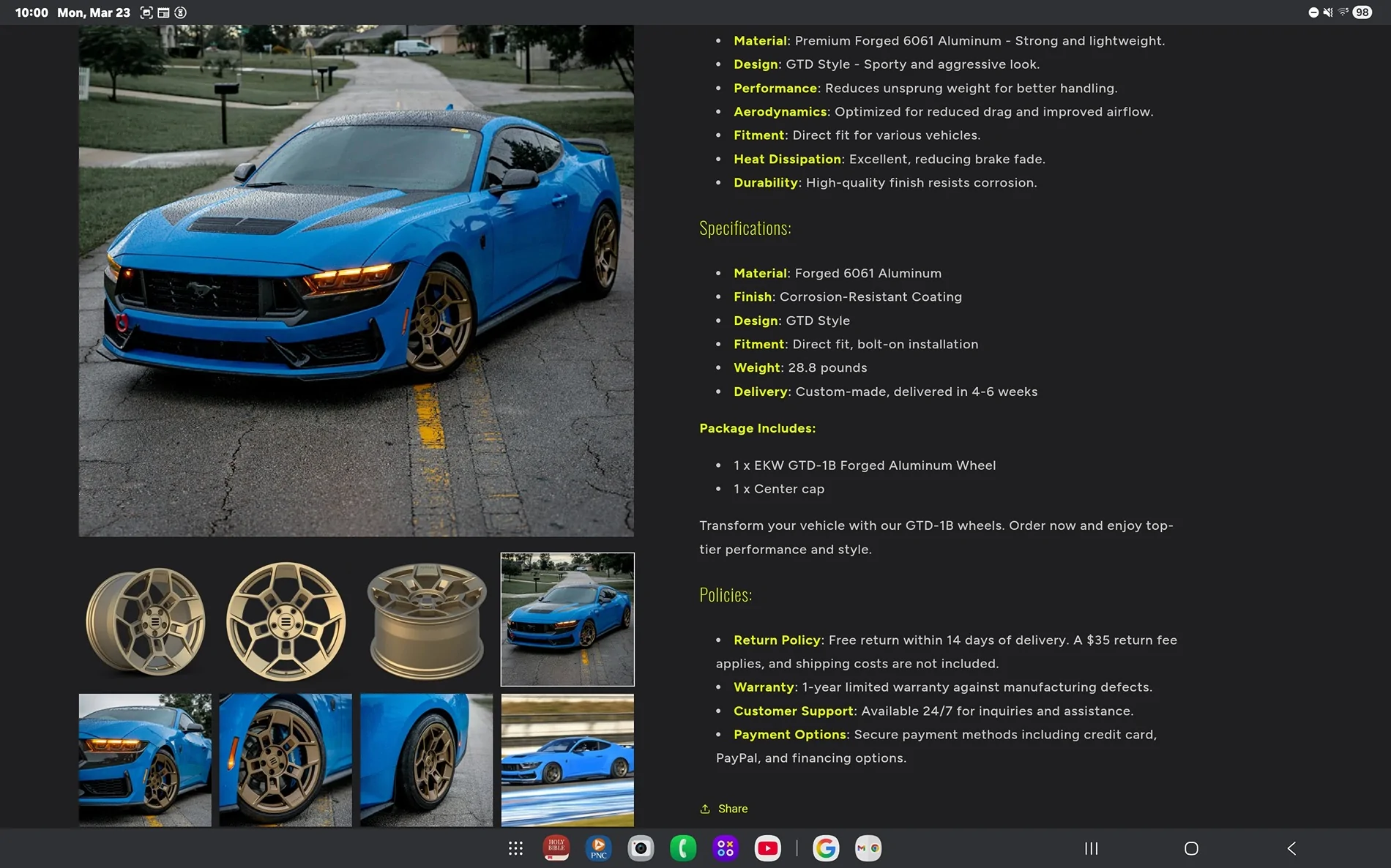The width and height of the screenshot is (1391, 868).
Task: Click the Share link below policies
Action: pos(724,809)
